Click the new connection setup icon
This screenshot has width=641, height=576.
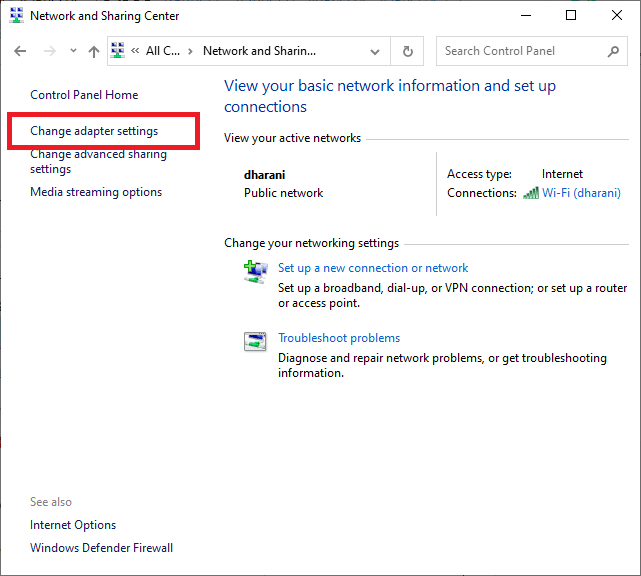[256, 271]
